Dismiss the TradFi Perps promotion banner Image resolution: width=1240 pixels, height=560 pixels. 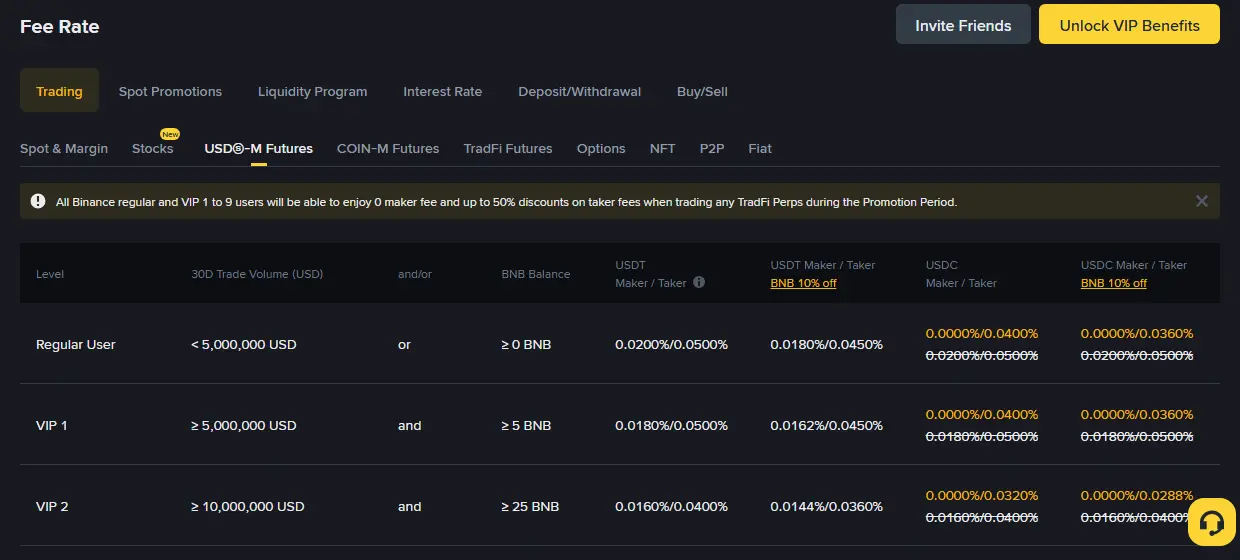[x=1201, y=201]
